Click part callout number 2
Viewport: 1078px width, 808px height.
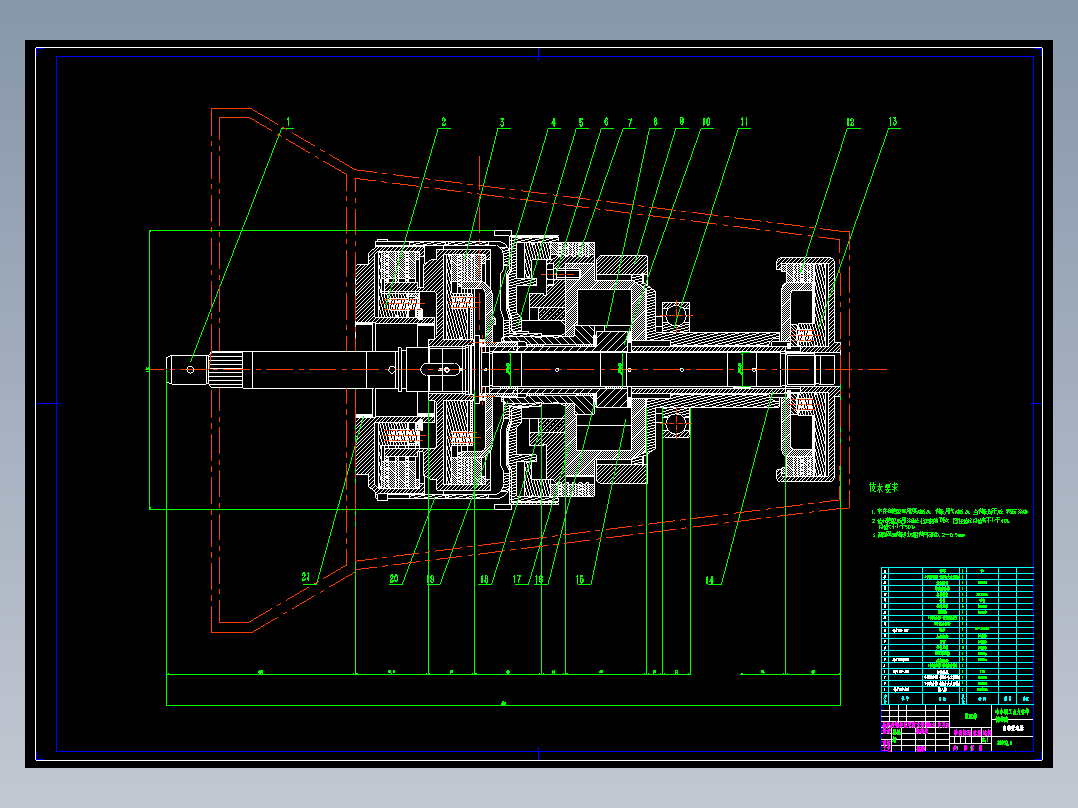click(x=444, y=122)
